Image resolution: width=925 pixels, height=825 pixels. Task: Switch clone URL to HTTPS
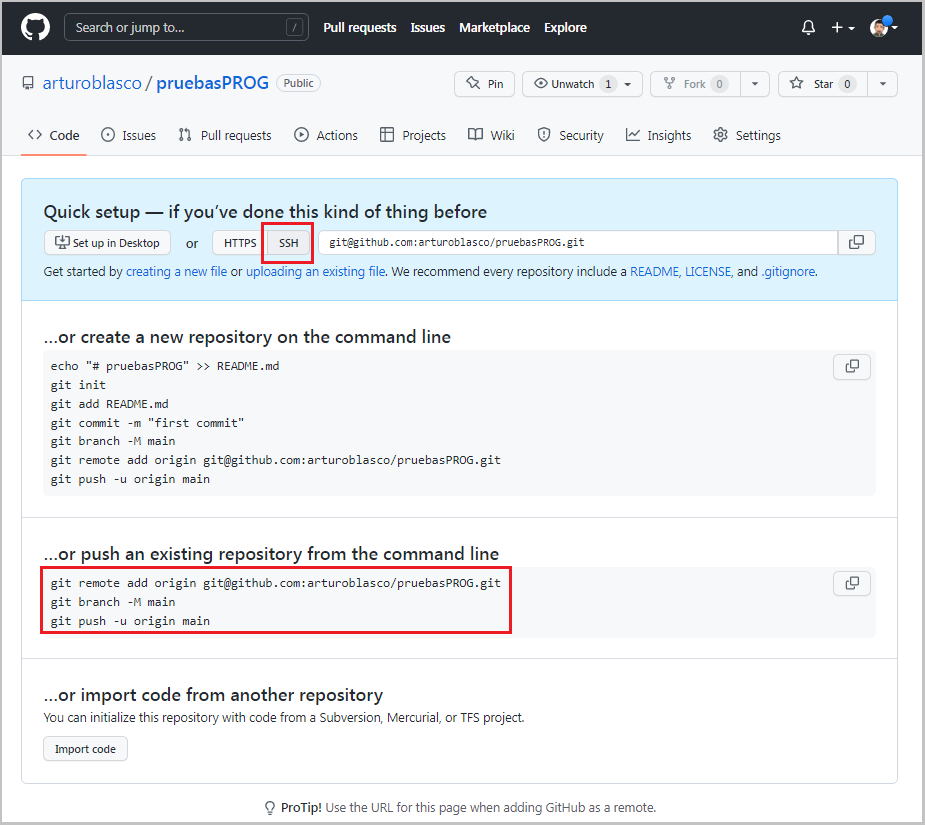coord(240,243)
